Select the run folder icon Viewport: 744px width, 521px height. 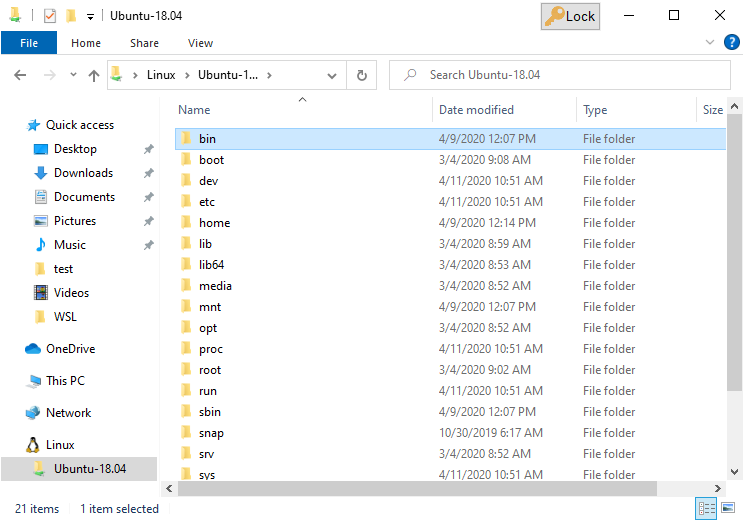186,391
